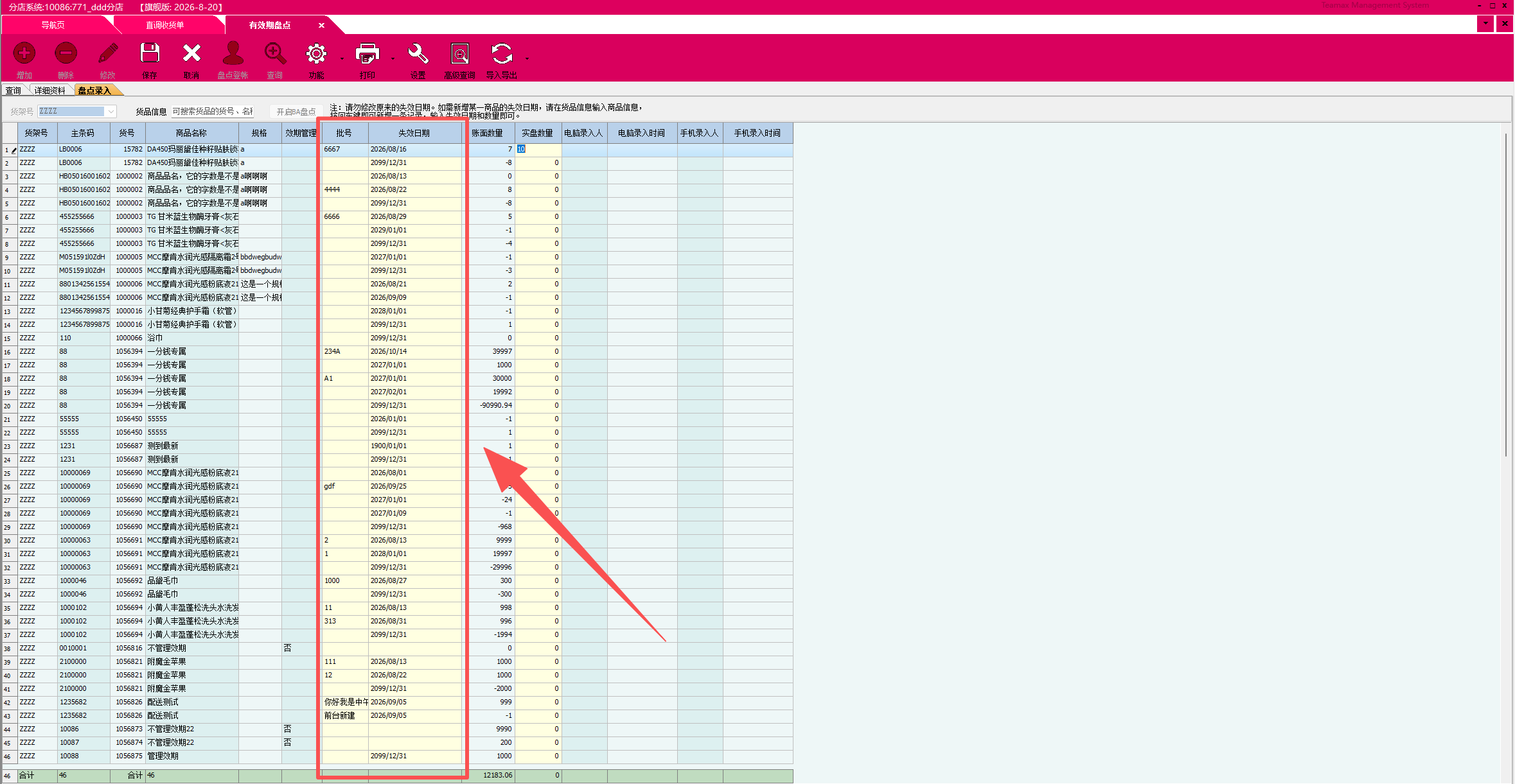Switch to the 直调收货单 tab
Viewport: 1515px width, 784px height.
pyautogui.click(x=165, y=25)
